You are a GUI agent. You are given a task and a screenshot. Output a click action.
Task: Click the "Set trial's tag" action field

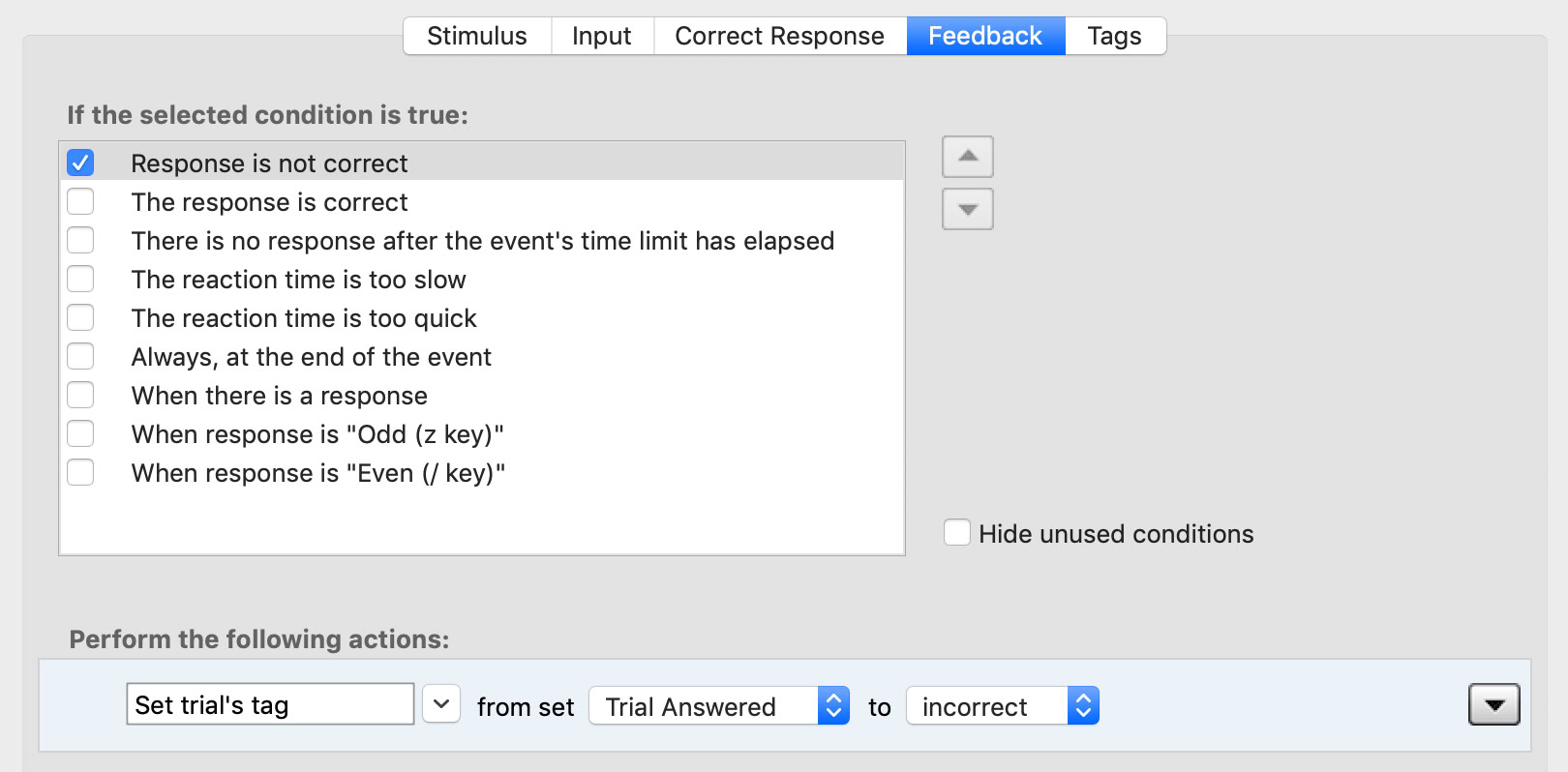point(270,704)
